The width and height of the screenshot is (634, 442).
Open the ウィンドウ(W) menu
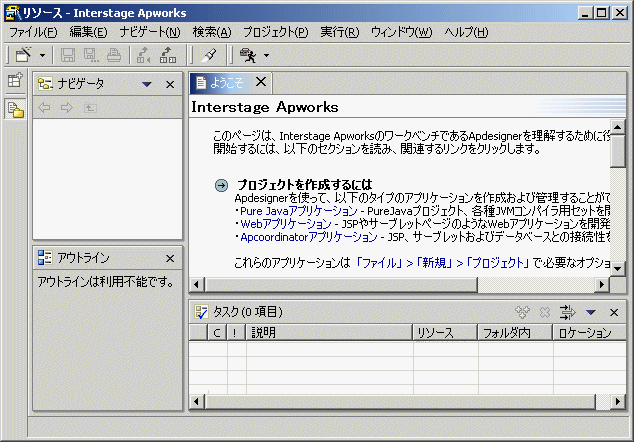coord(402,32)
